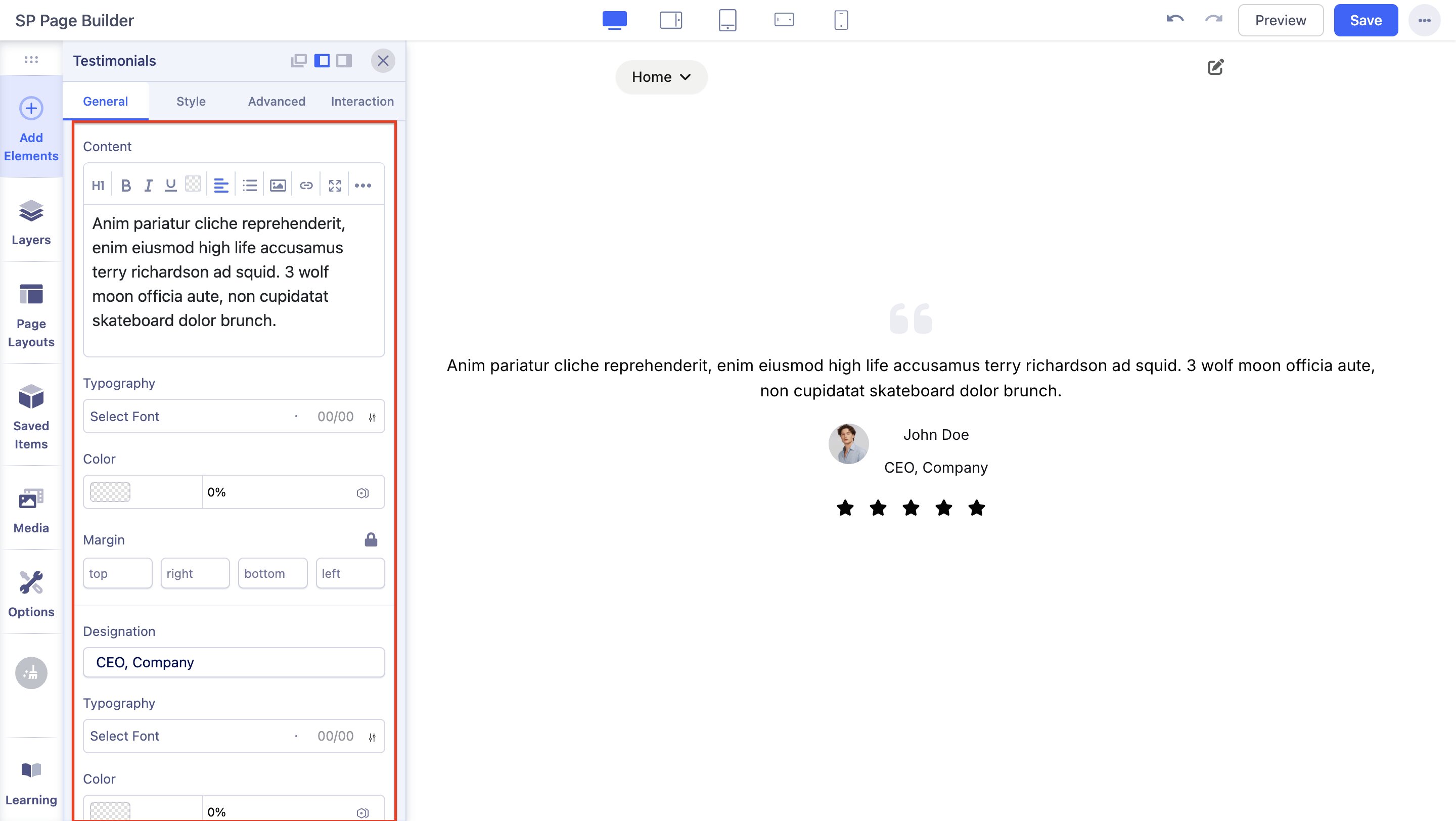Toggle bold formatting in content editor
Viewport: 1456px width, 821px height.
click(x=126, y=186)
